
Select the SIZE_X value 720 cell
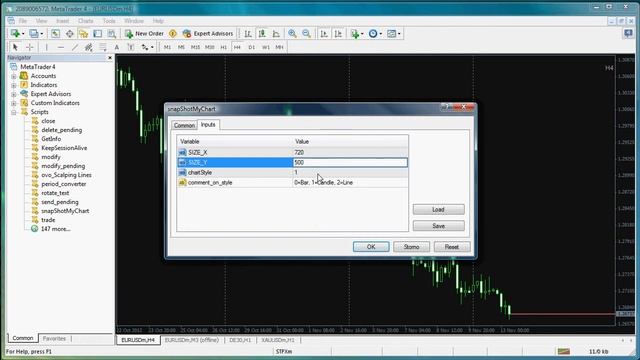pyautogui.click(x=350, y=152)
